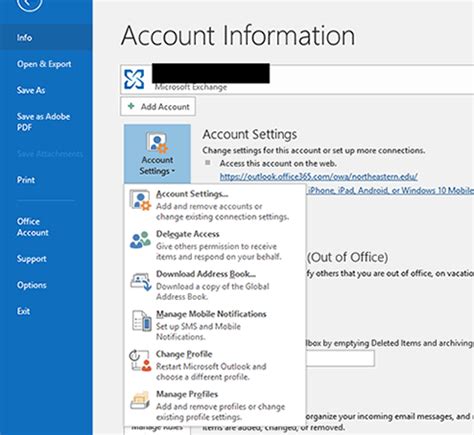The image size is (474, 435).
Task: Click the Manage Profiles folder icon
Action: coord(140,400)
